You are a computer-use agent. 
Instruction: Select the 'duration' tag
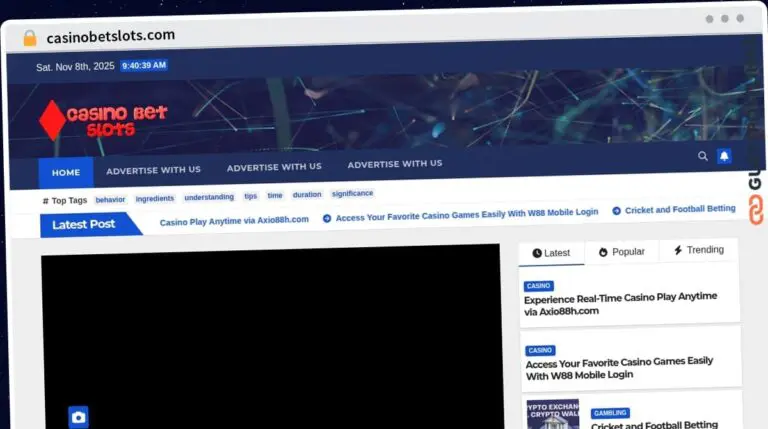click(307, 194)
